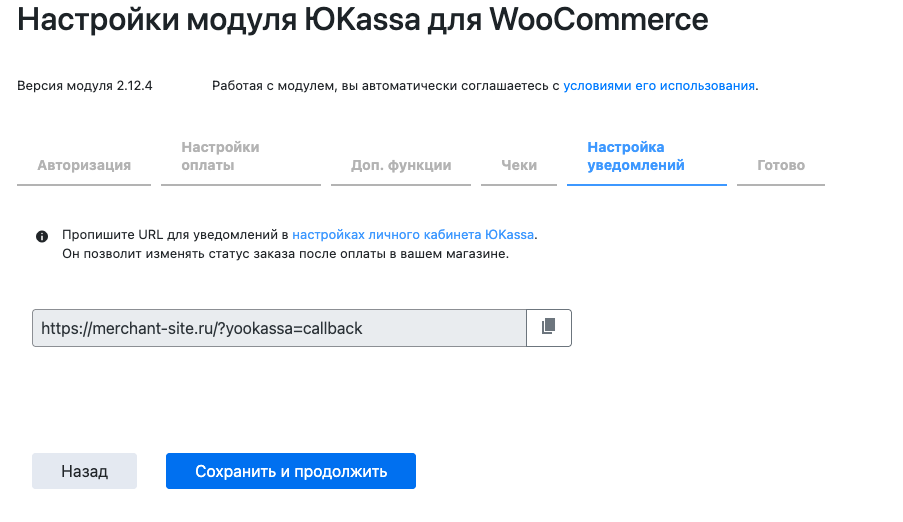Screen dimensions: 903x522
Task: Open the Авторизация tab
Action: [84, 166]
